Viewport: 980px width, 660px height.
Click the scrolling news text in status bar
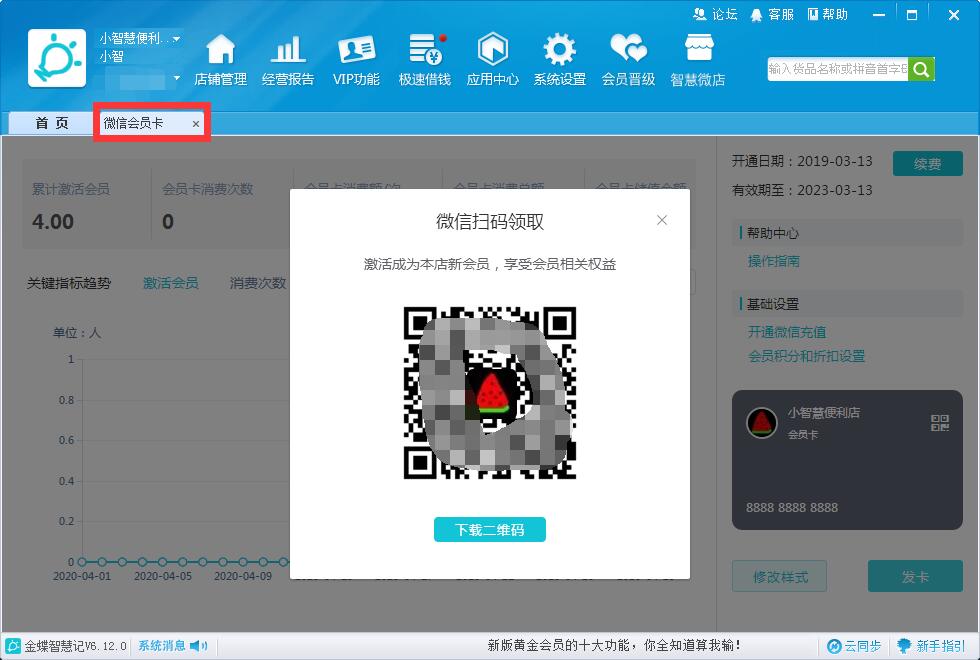[x=614, y=646]
